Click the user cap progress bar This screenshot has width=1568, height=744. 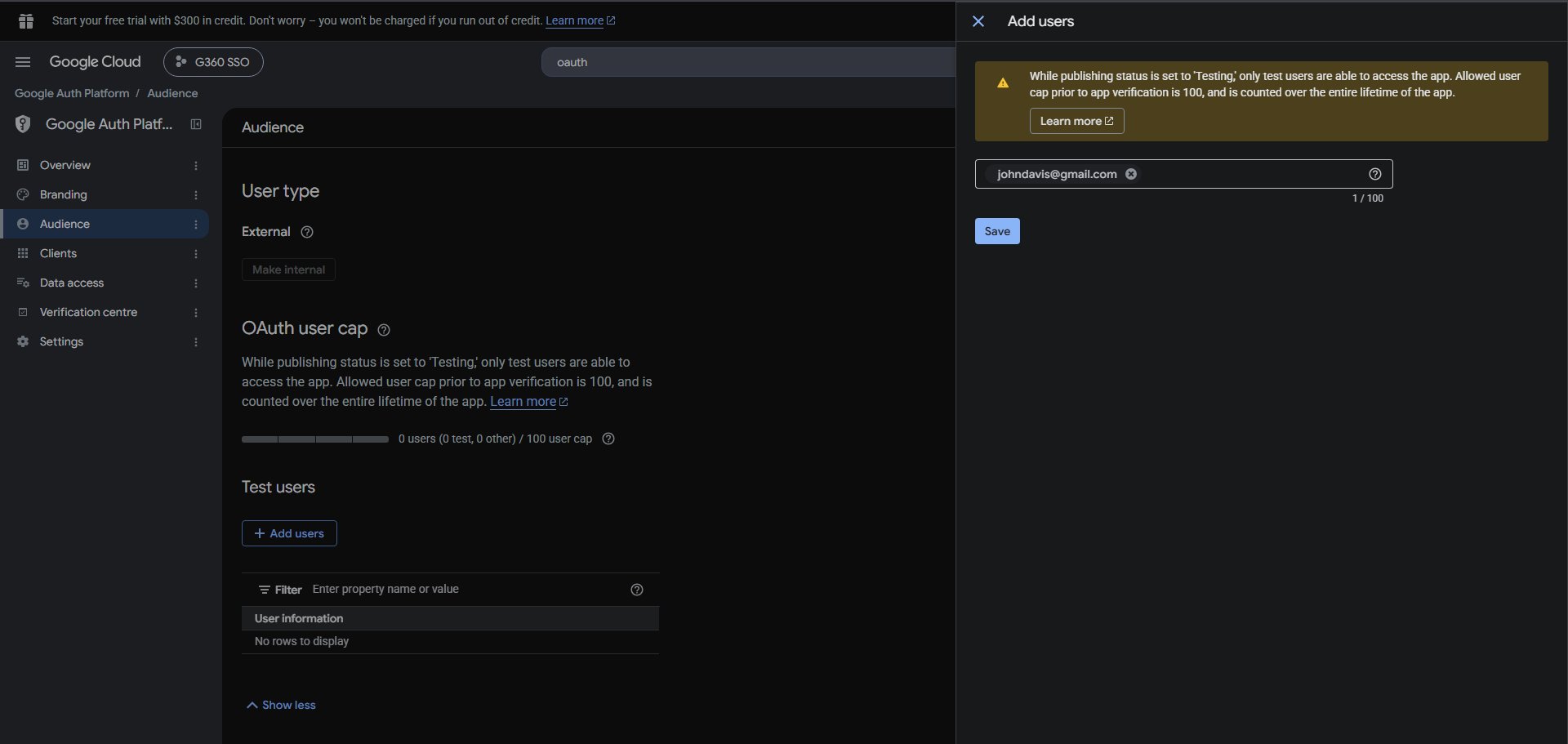point(315,439)
